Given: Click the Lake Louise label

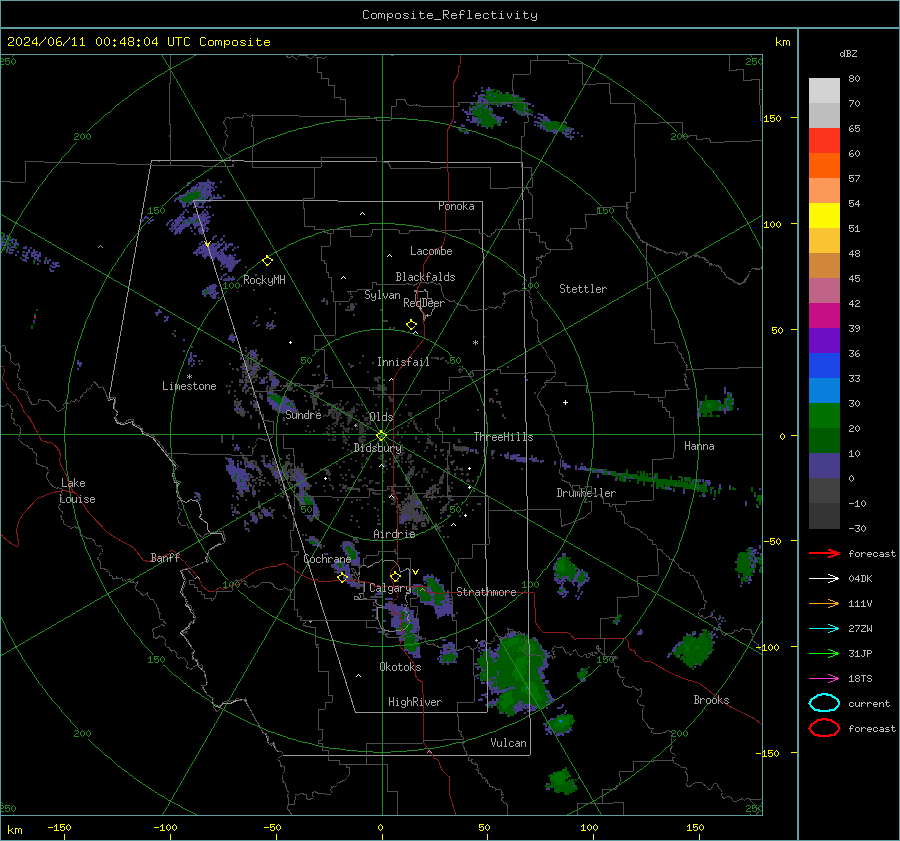Looking at the screenshot, I should click(77, 491).
